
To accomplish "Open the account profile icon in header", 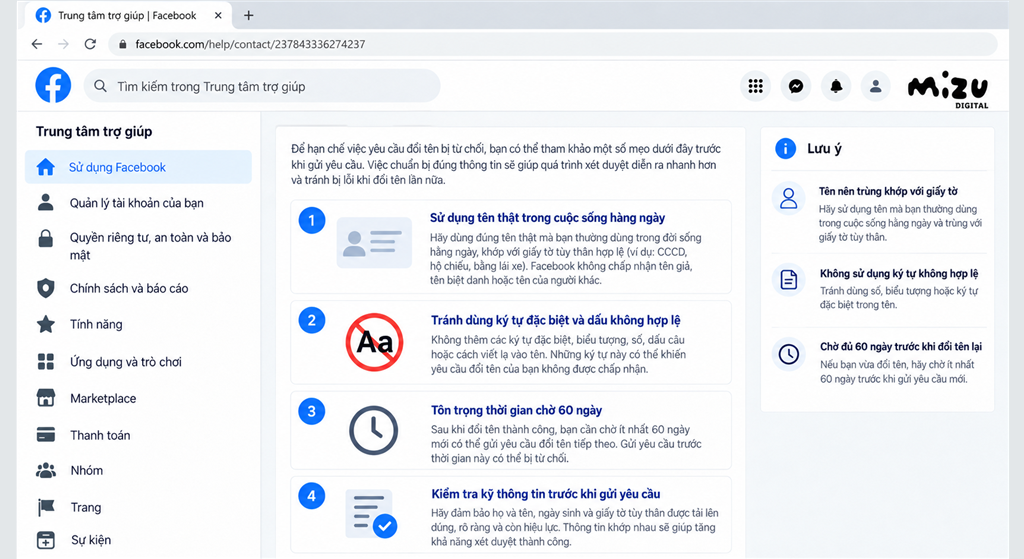I will tap(876, 86).
